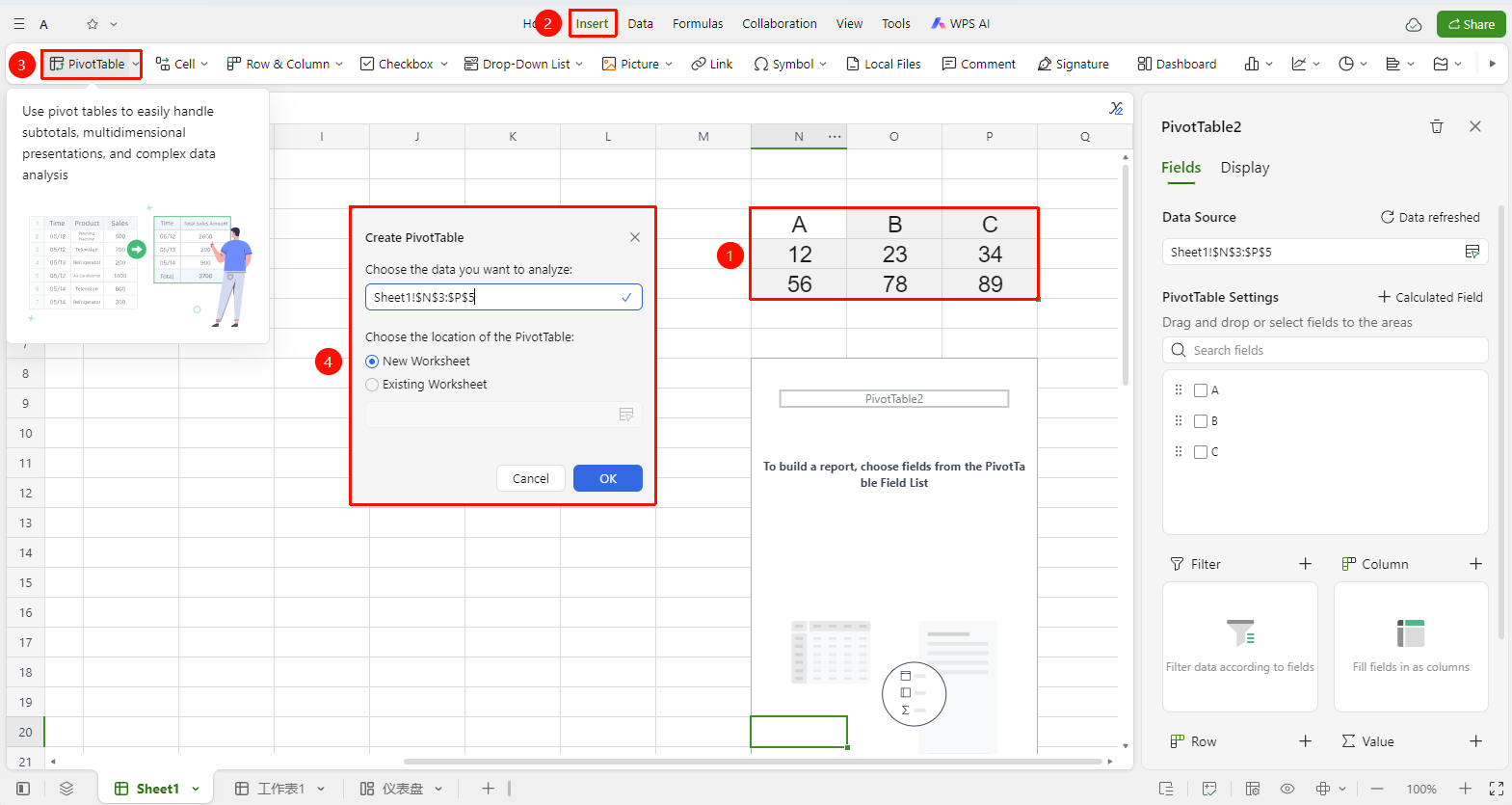Open the hamburger main menu

(19, 24)
